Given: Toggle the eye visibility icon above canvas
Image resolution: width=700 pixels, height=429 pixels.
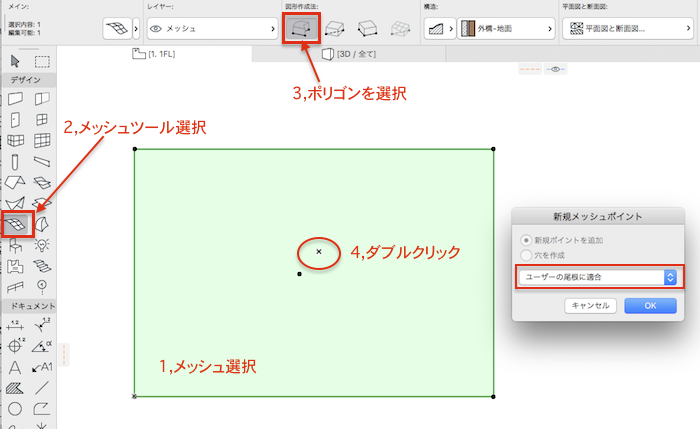Looking at the screenshot, I should click(x=555, y=69).
